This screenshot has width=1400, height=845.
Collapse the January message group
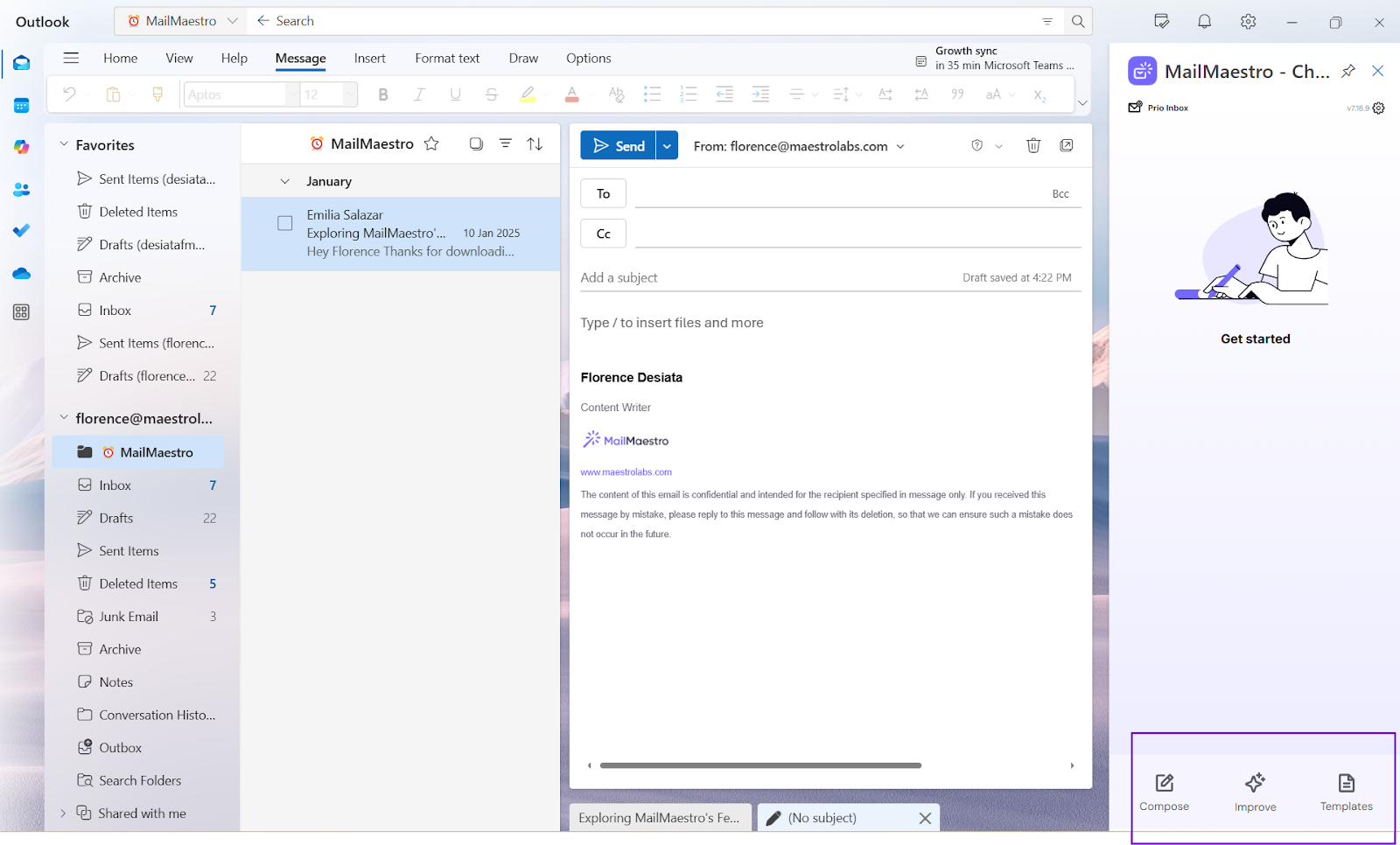click(284, 181)
